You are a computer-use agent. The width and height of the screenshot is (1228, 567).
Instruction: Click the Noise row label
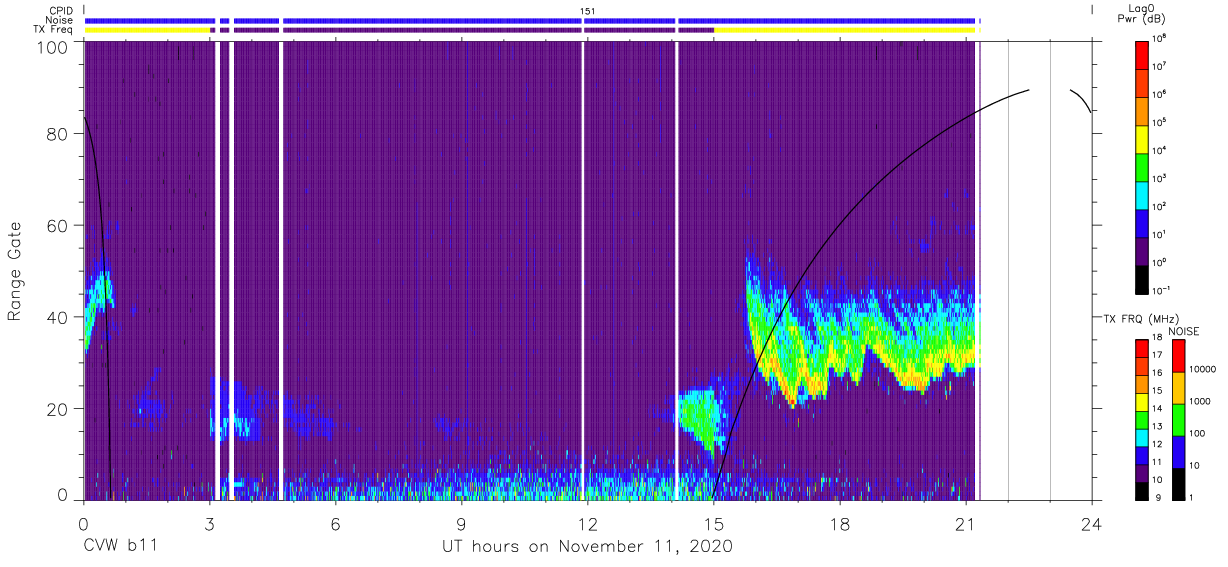click(x=60, y=20)
